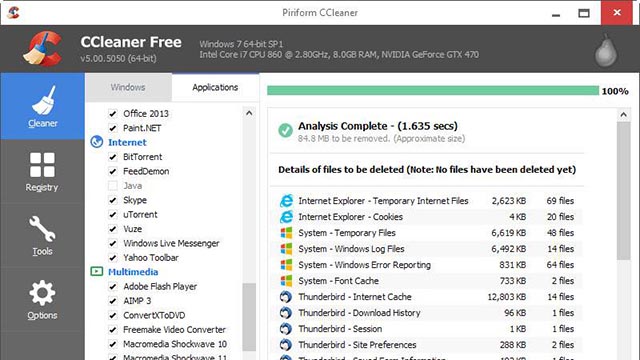Select the Applications tab
The height and width of the screenshot is (360, 640).
point(215,87)
